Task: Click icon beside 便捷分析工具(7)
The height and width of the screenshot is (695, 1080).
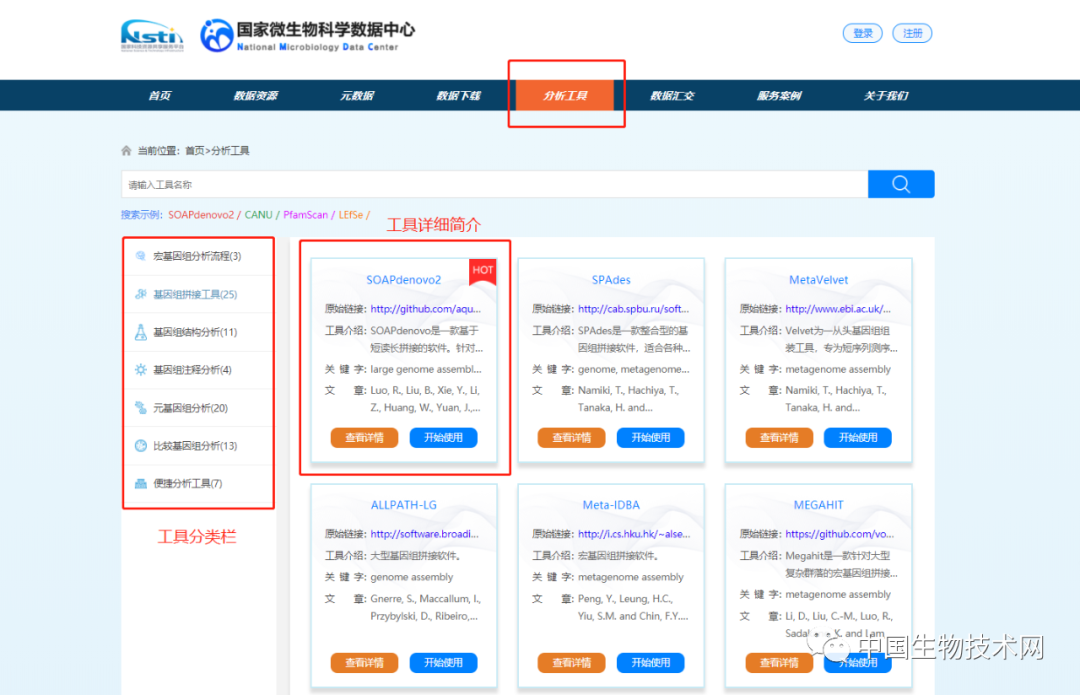Action: [141, 484]
